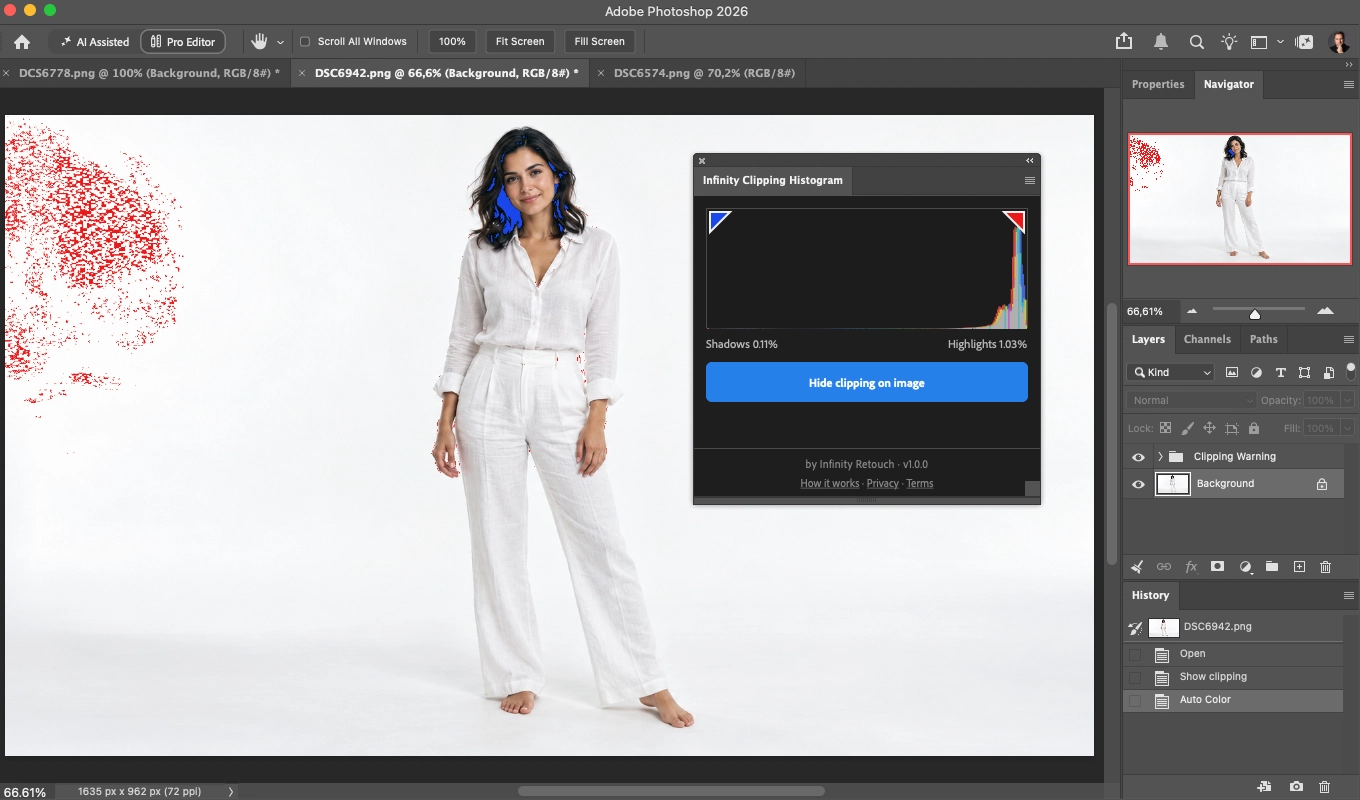Delete current state in History panel
Viewport: 1360px width, 800px height.
(1325, 787)
